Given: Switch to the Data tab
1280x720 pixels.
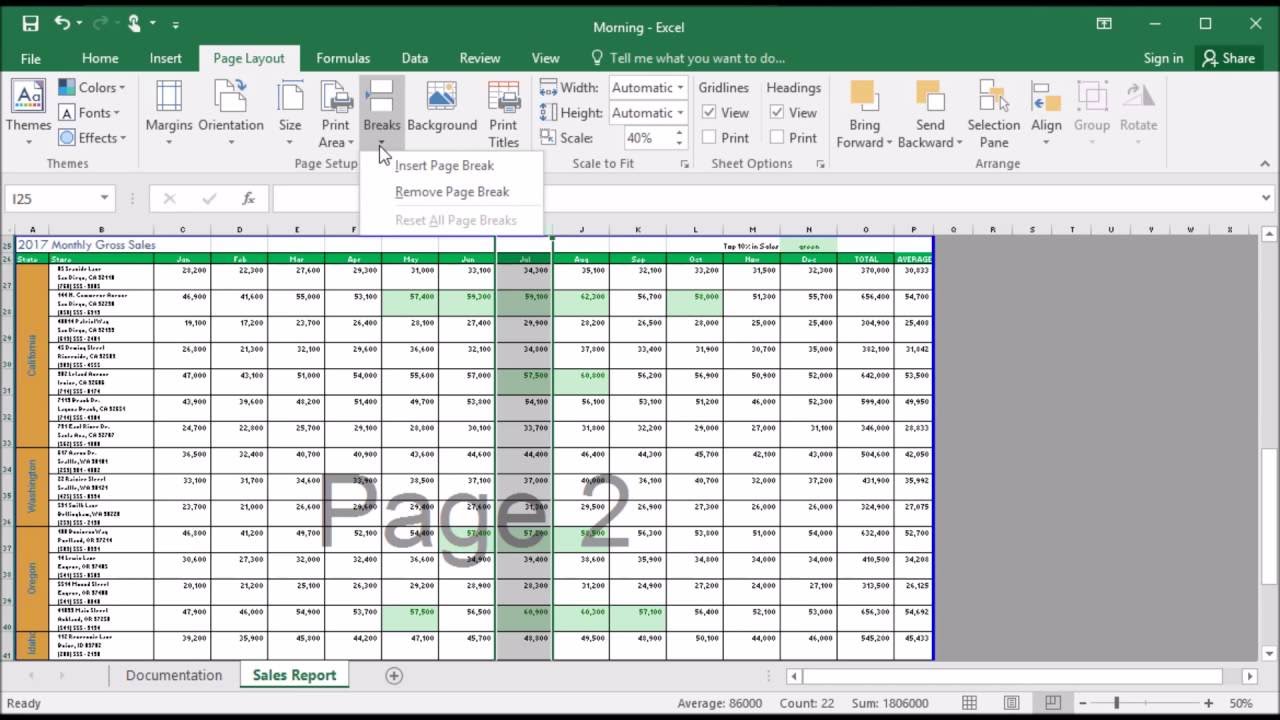Looking at the screenshot, I should coord(415,58).
